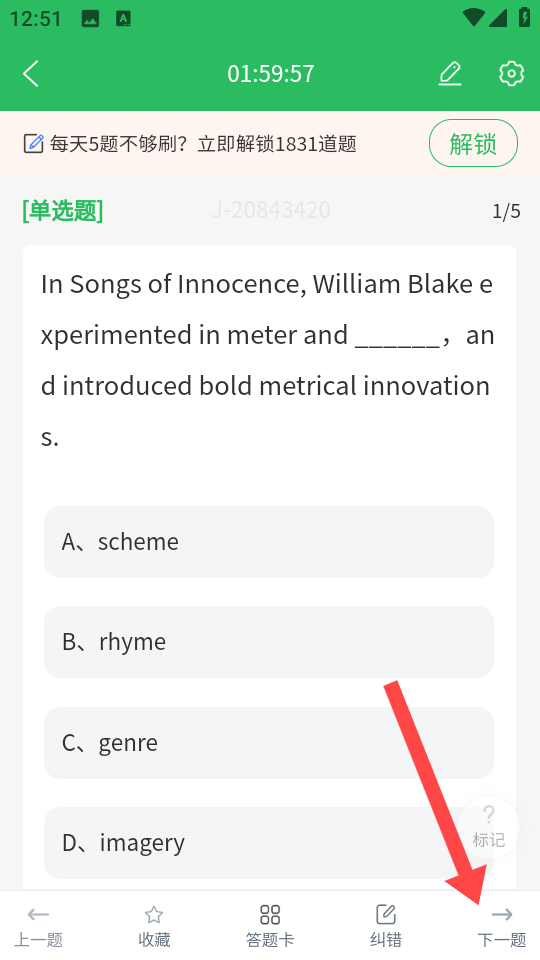
Task: Open the settings gear icon
Action: click(511, 73)
